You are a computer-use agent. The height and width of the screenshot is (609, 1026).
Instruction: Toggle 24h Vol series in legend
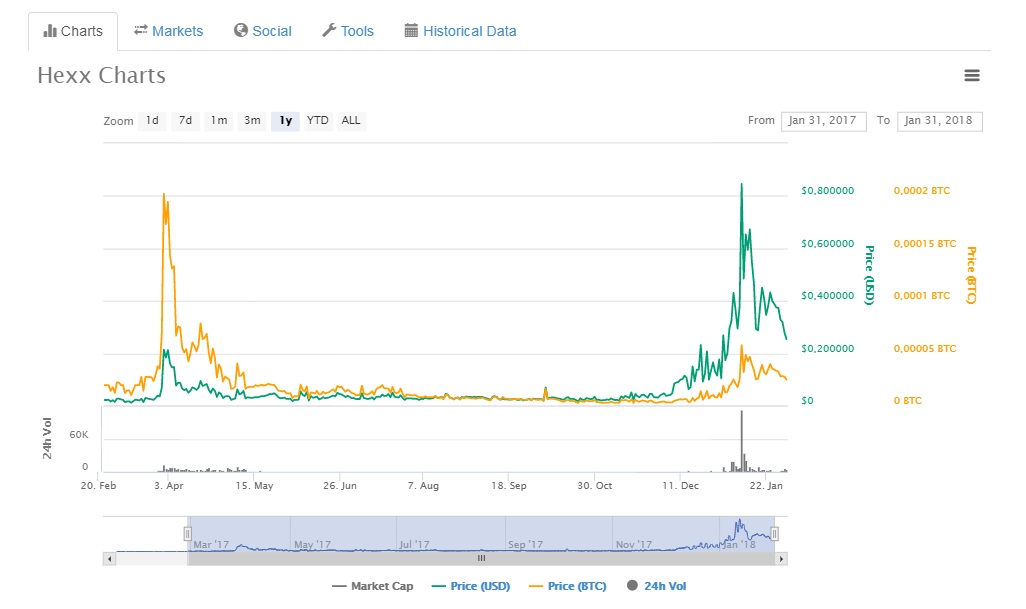click(x=657, y=586)
